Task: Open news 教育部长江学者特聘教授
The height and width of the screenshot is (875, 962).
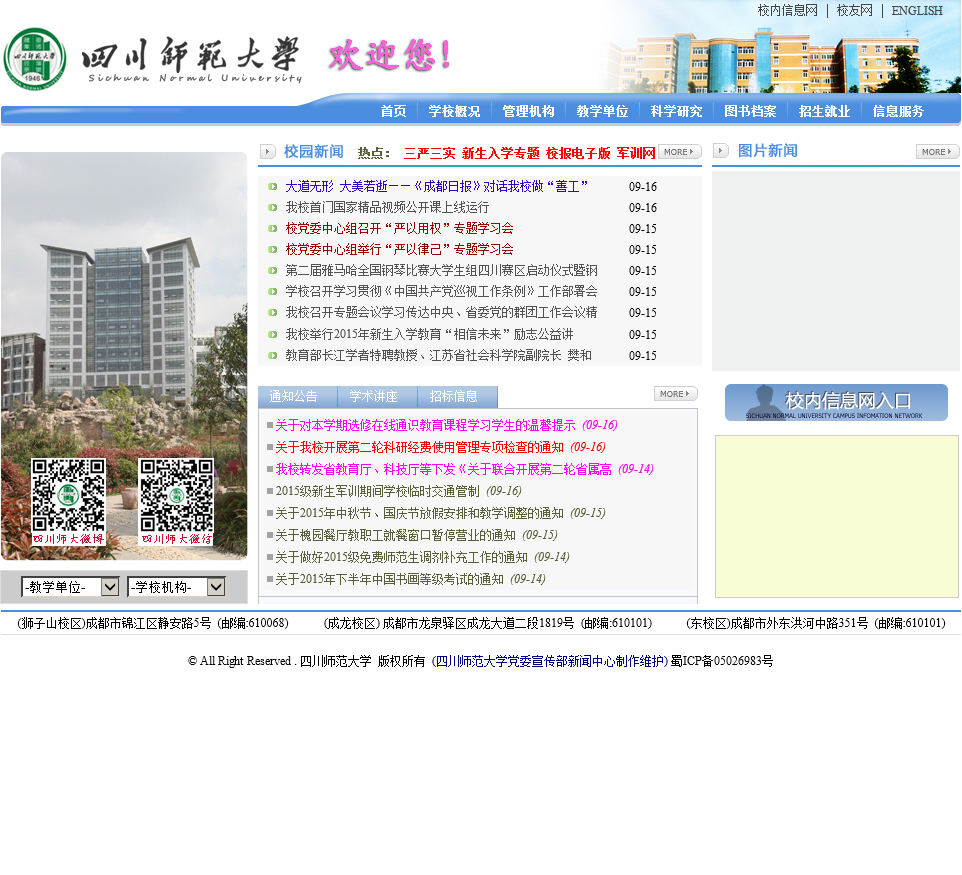Action: 438,355
